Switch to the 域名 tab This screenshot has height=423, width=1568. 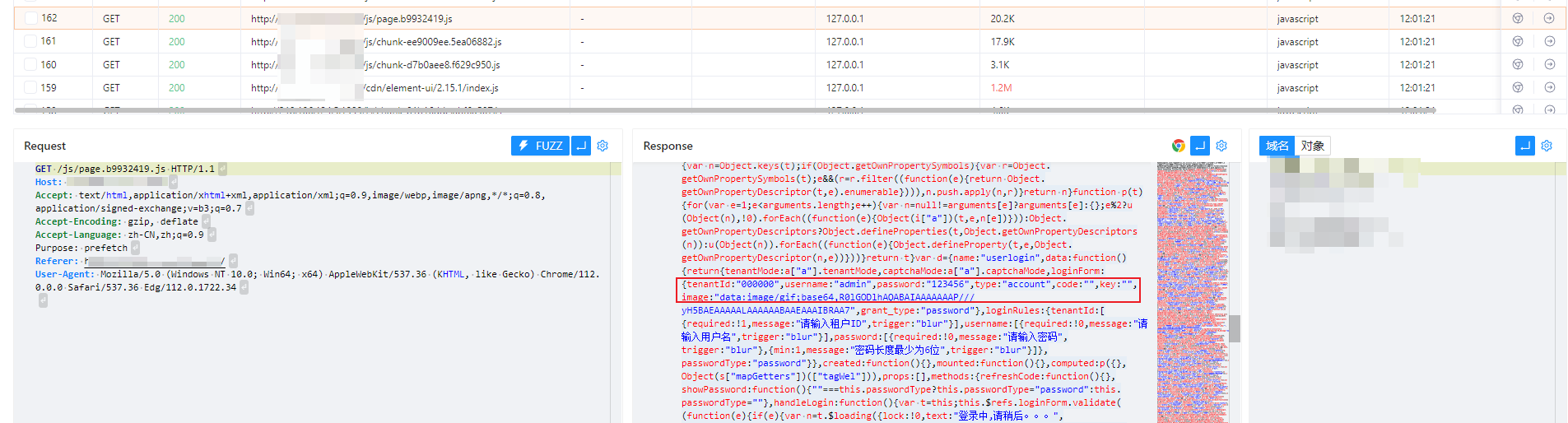pos(1277,146)
